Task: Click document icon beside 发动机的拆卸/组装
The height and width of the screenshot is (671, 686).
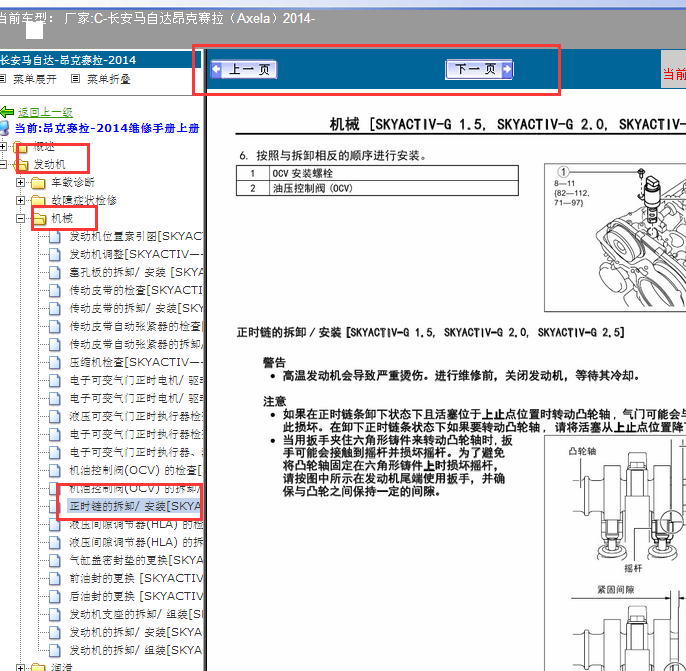Action: click(55, 650)
